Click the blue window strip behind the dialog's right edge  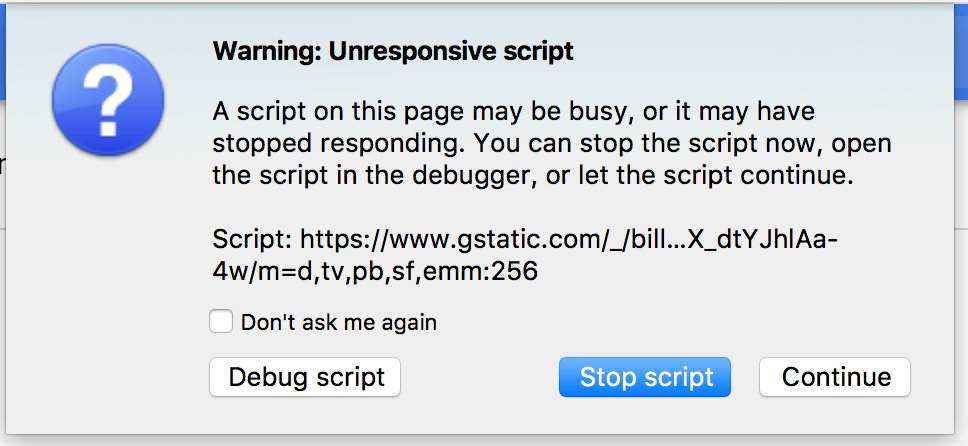click(x=961, y=53)
